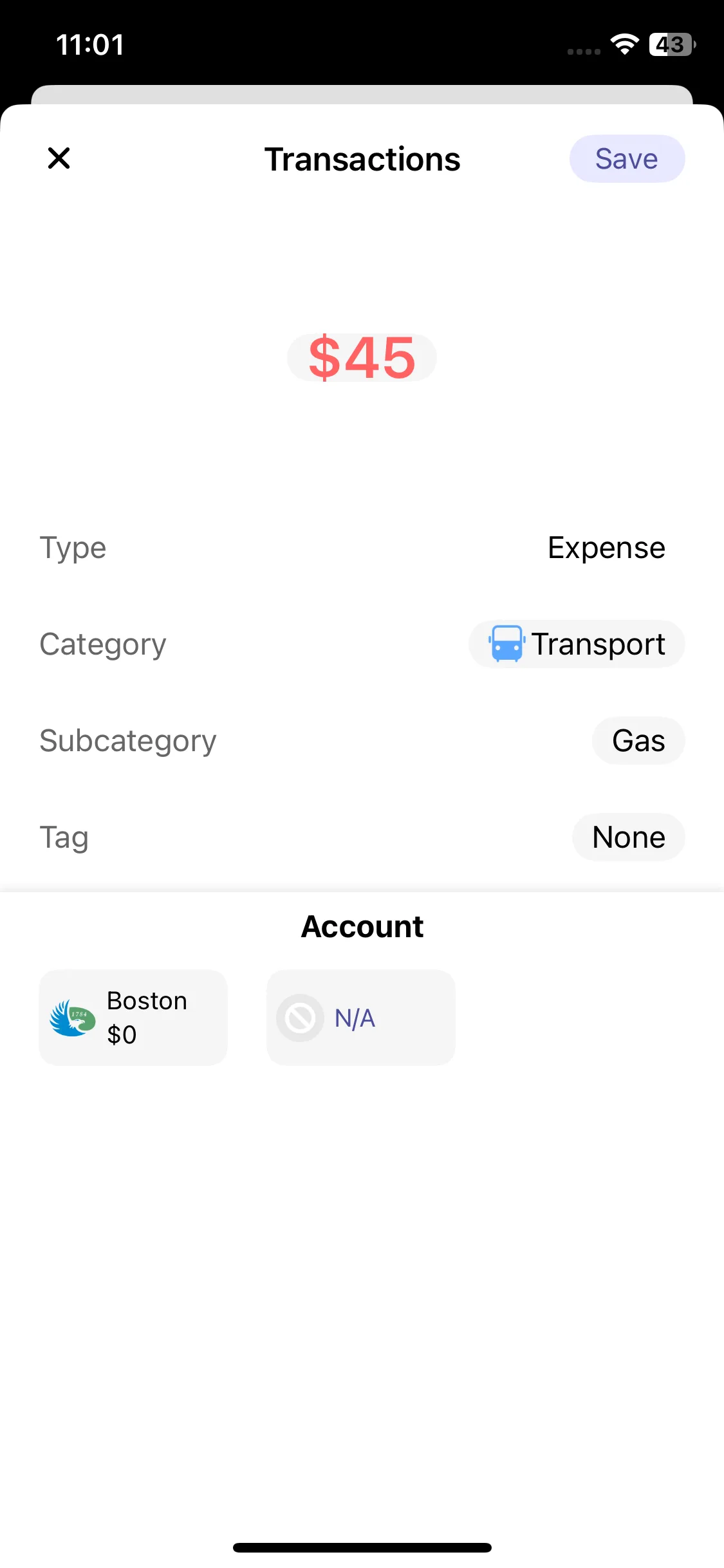
Task: Tap the Subcategory row label
Action: tap(128, 741)
